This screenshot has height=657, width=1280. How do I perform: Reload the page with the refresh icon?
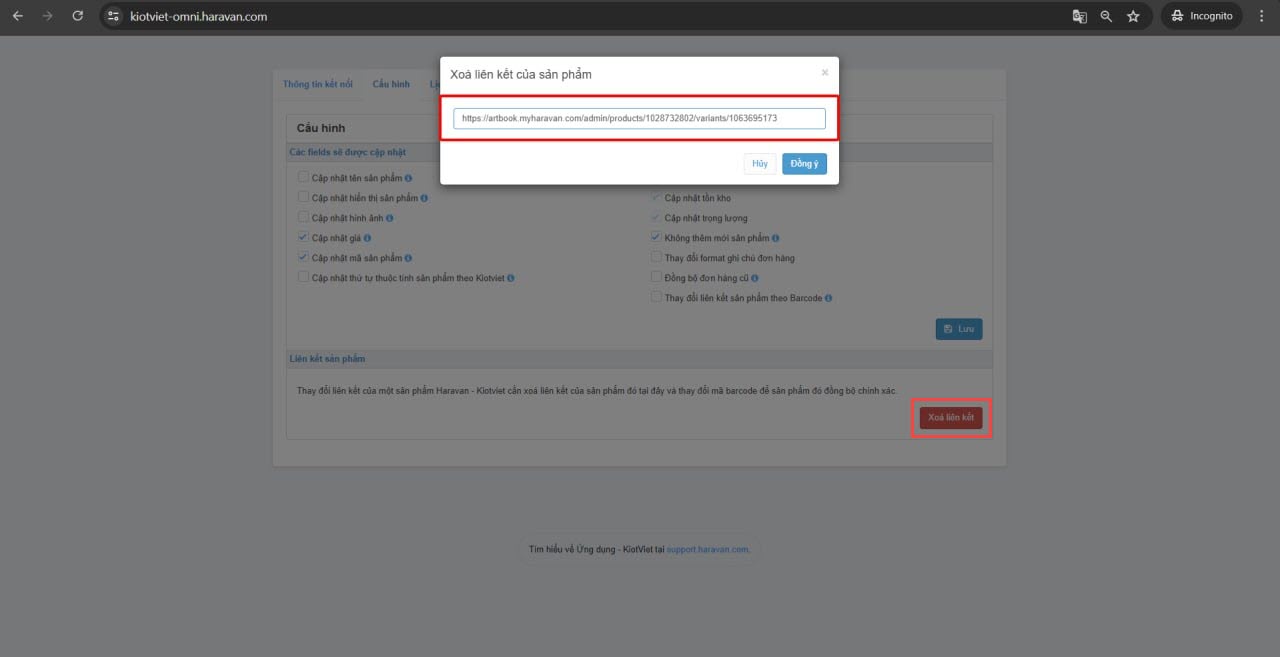tap(78, 16)
